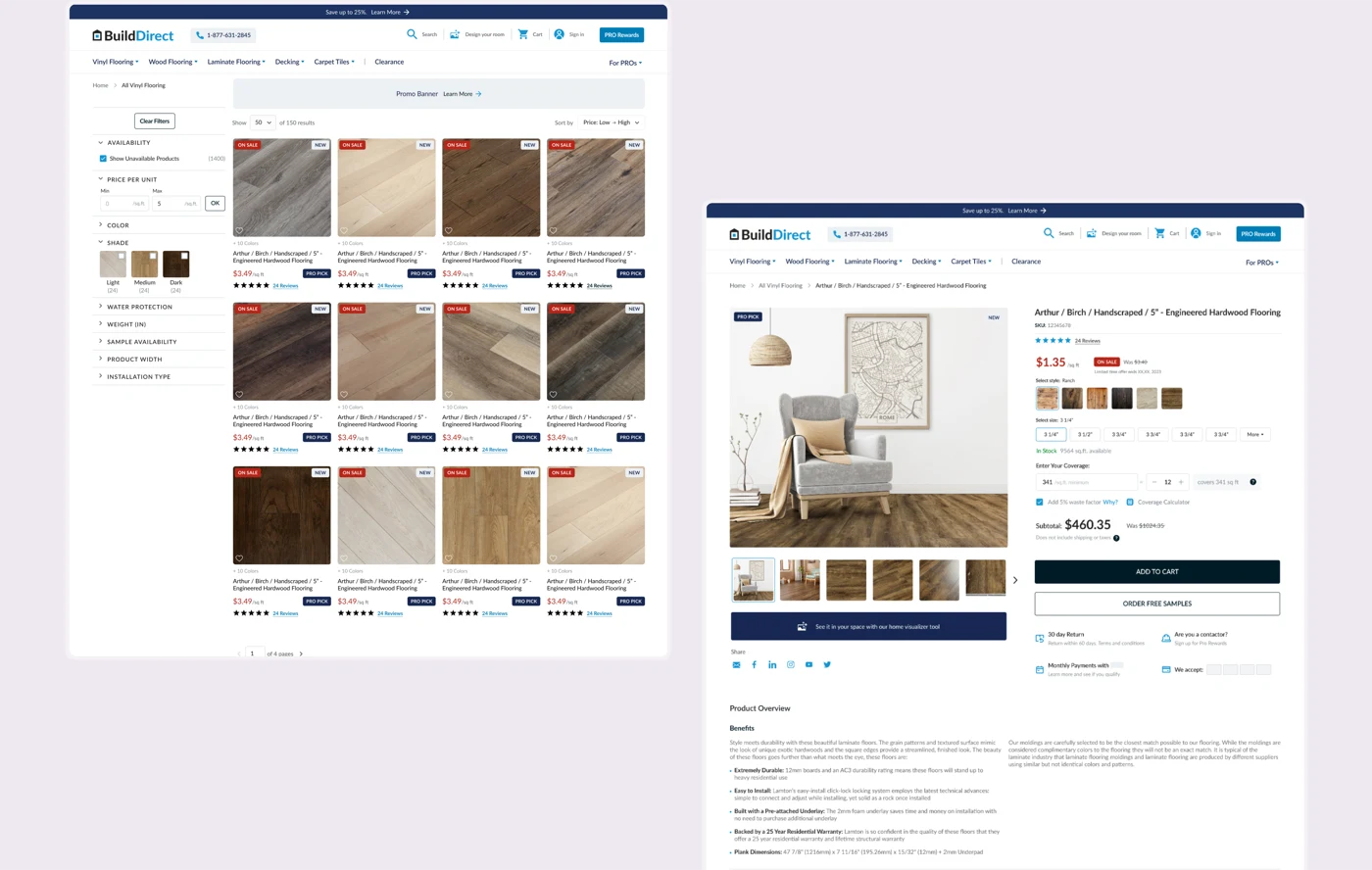Viewport: 1372px width, 870px height.
Task: Check the Medium shade filter box
Action: [x=153, y=256]
